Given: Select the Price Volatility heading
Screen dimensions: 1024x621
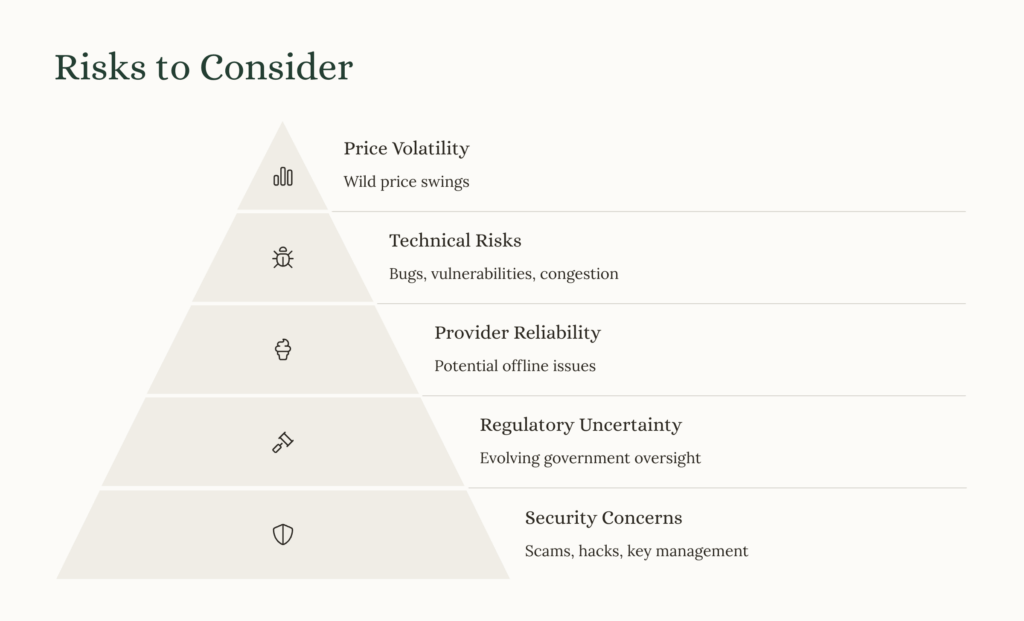Looking at the screenshot, I should tap(406, 148).
